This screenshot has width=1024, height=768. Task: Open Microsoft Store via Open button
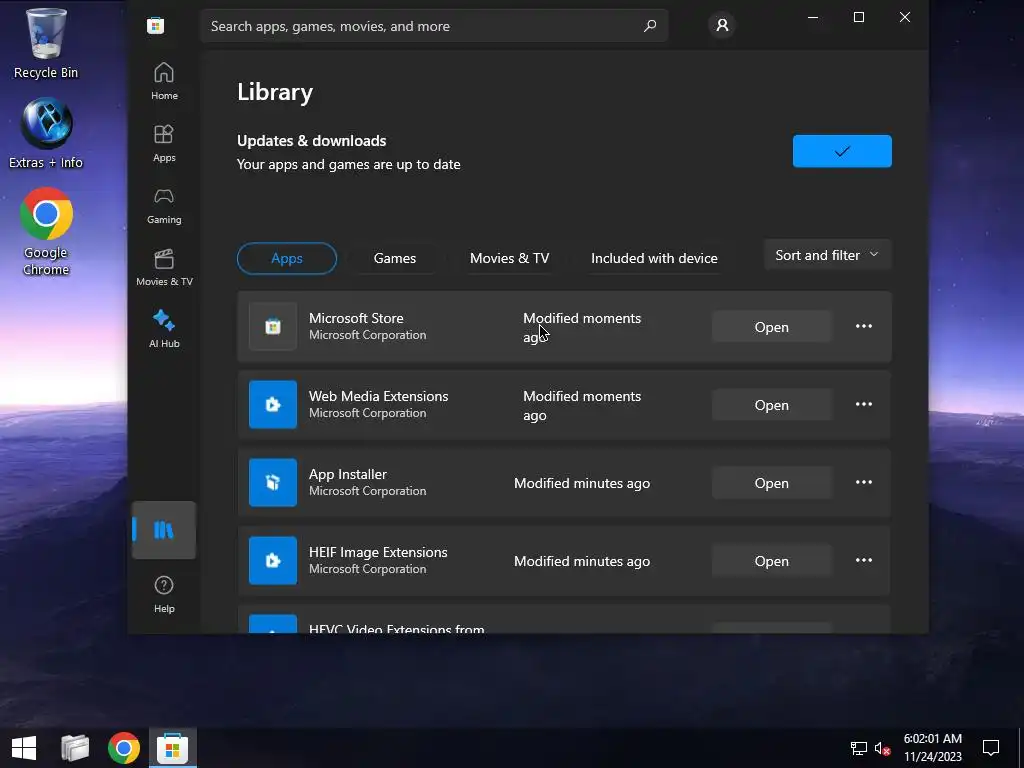(x=772, y=327)
